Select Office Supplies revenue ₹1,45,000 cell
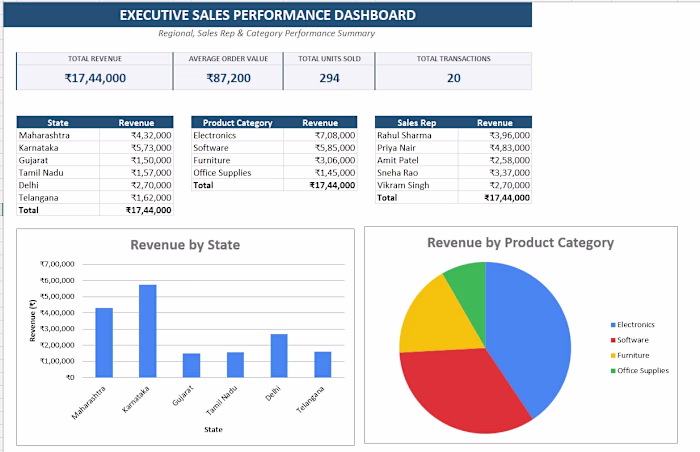 coord(320,173)
